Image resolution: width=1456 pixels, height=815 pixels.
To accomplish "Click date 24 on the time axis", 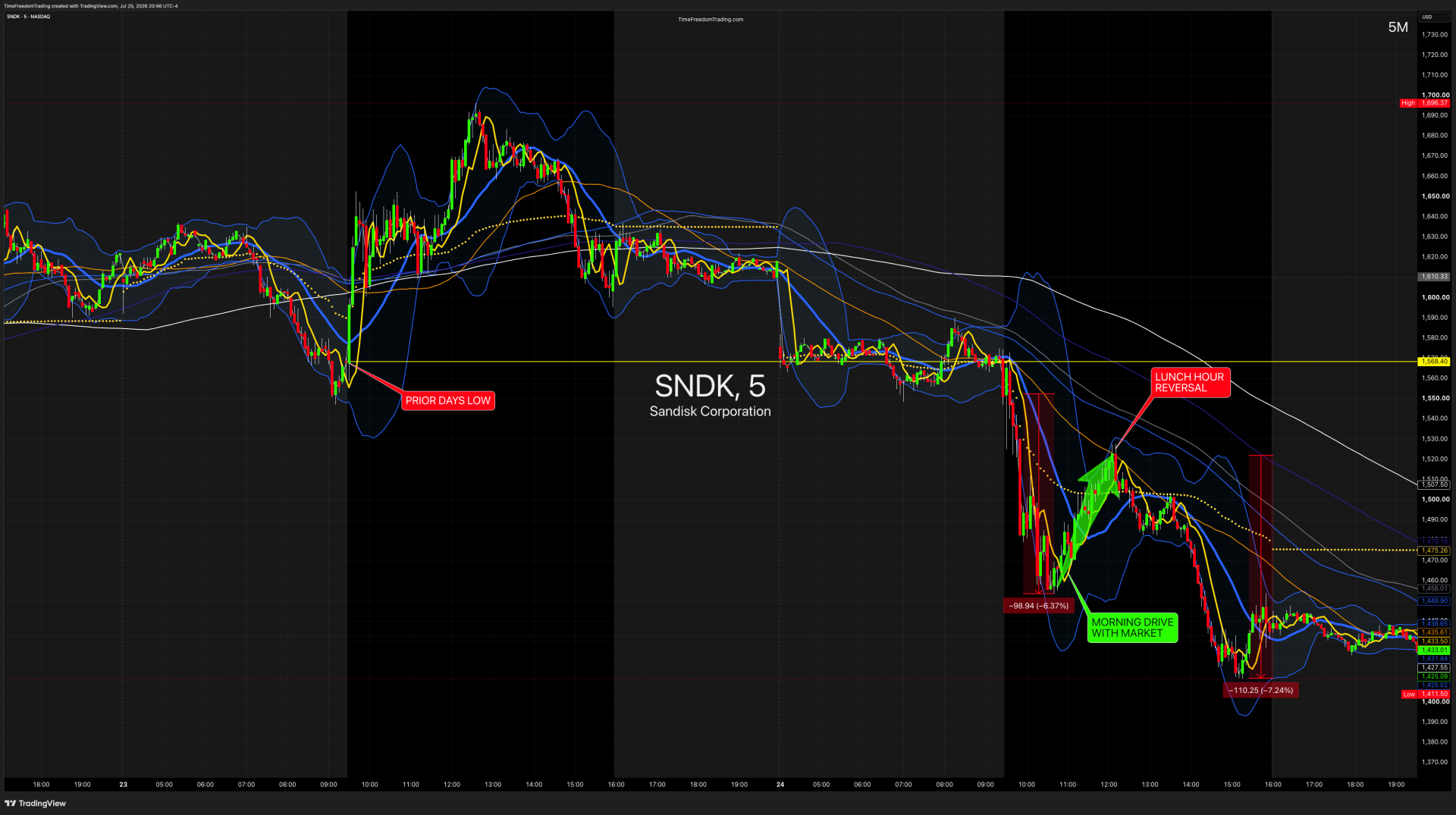I will [780, 785].
